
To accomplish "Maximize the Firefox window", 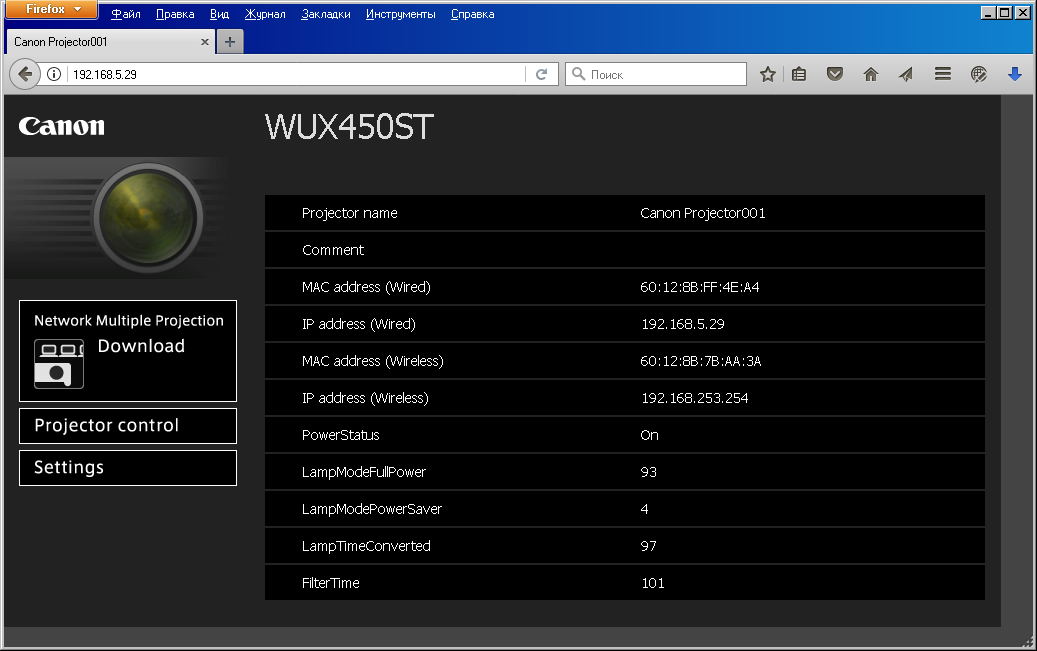I will click(1005, 13).
